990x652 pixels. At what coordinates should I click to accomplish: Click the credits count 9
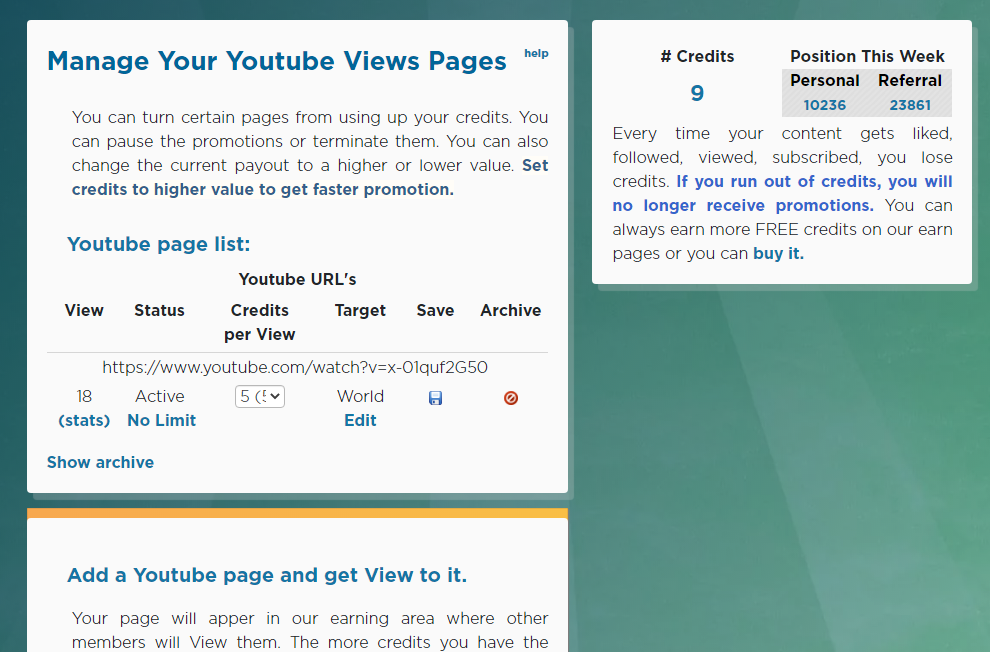[697, 94]
